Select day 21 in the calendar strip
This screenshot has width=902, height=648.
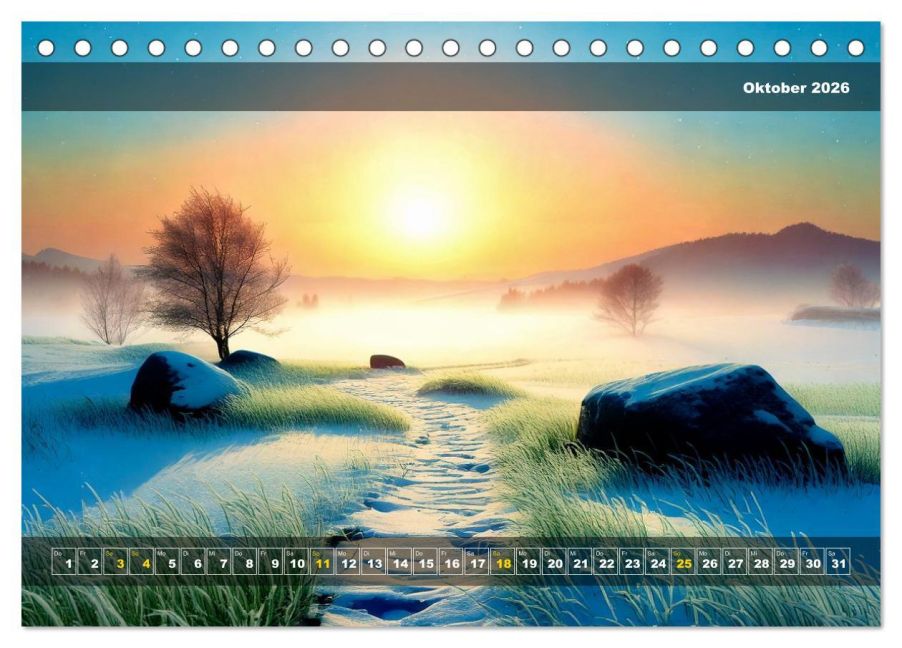point(580,561)
